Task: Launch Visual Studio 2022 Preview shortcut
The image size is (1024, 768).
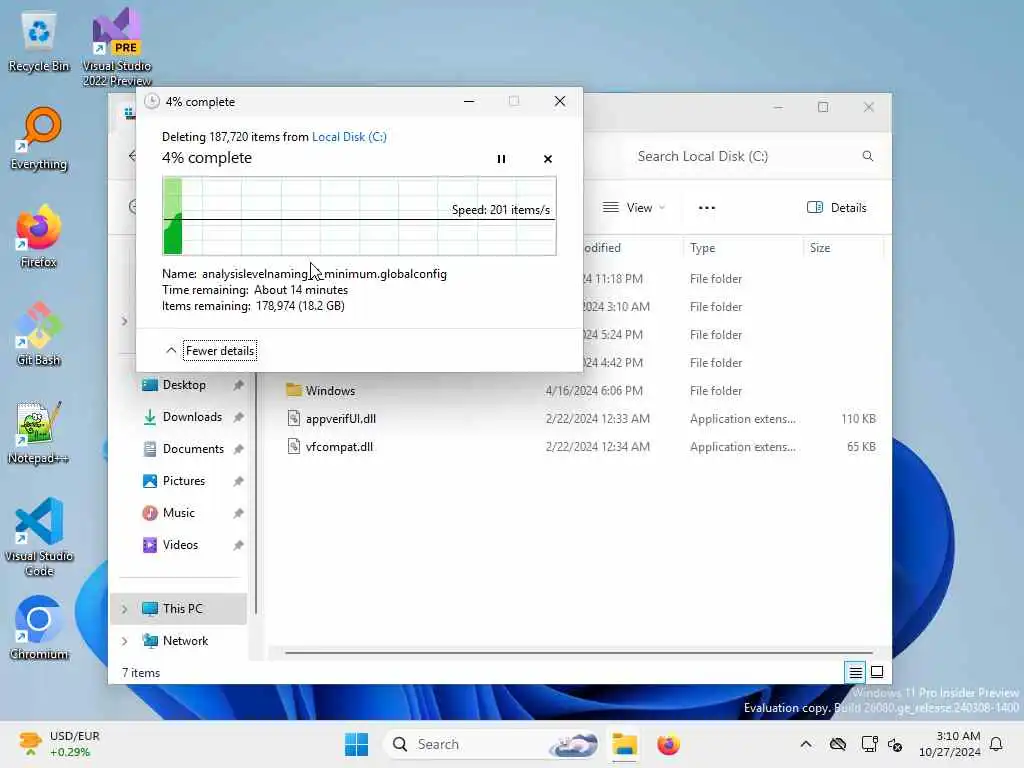Action: point(117,46)
